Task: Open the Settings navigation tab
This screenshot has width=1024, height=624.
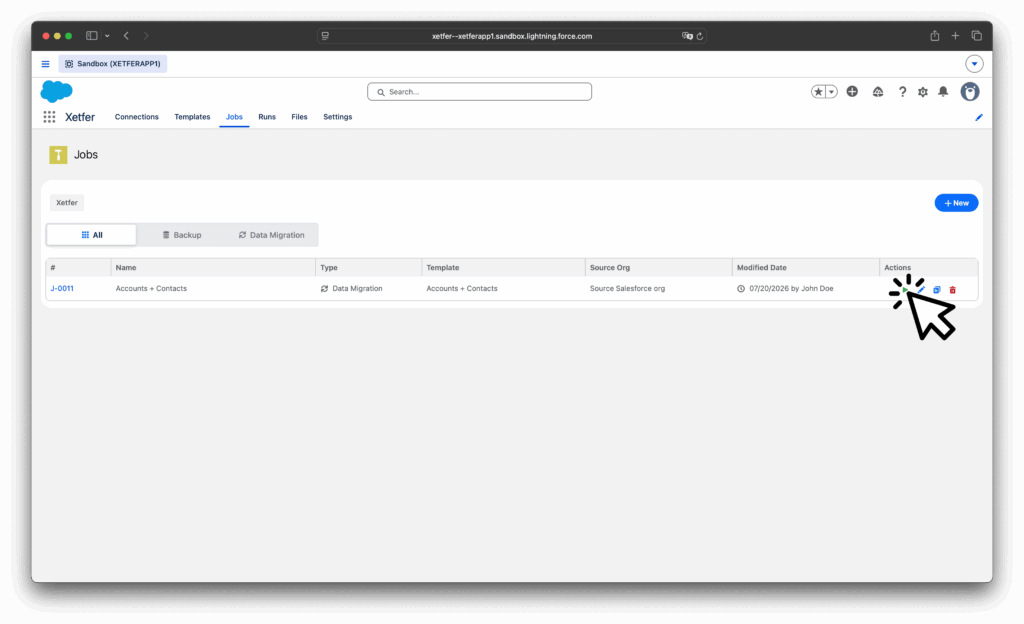Action: 338,117
